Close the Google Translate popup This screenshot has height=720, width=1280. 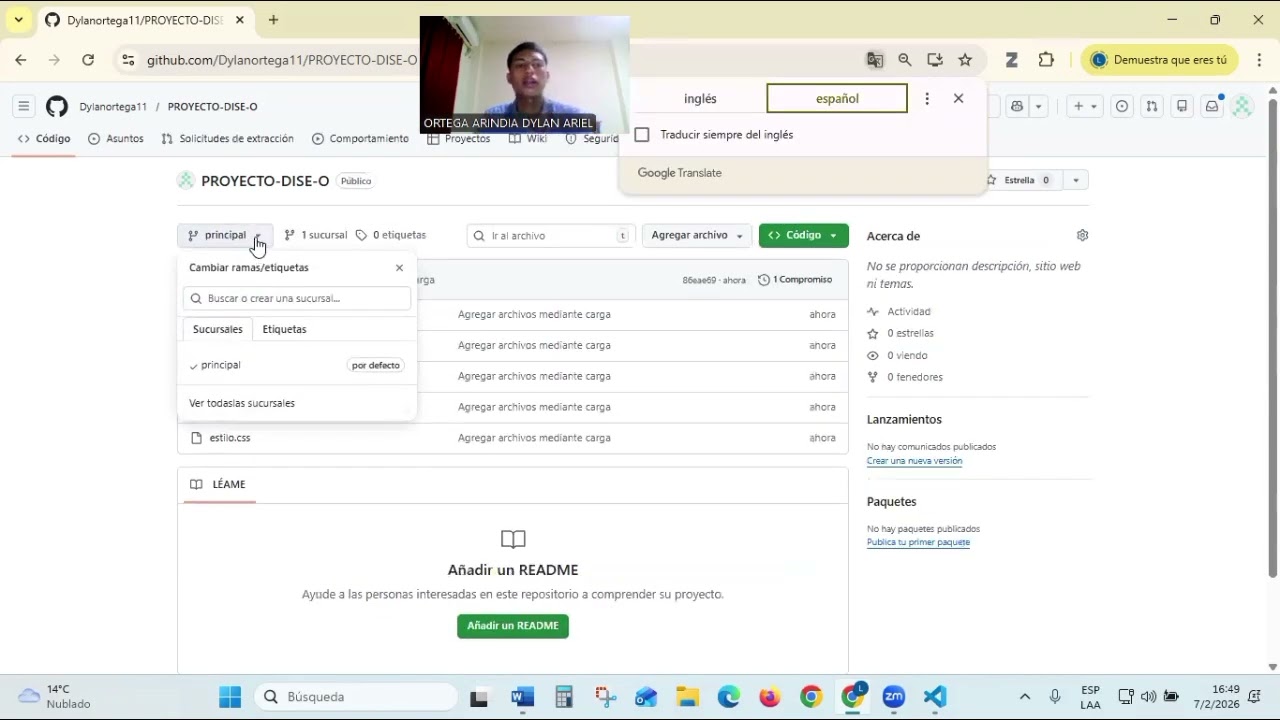[958, 98]
